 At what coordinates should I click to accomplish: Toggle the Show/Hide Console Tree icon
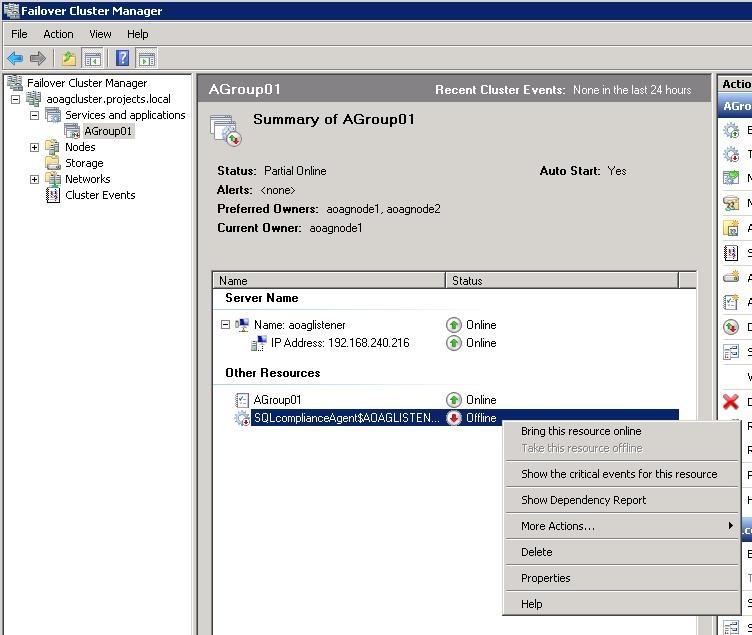93,59
